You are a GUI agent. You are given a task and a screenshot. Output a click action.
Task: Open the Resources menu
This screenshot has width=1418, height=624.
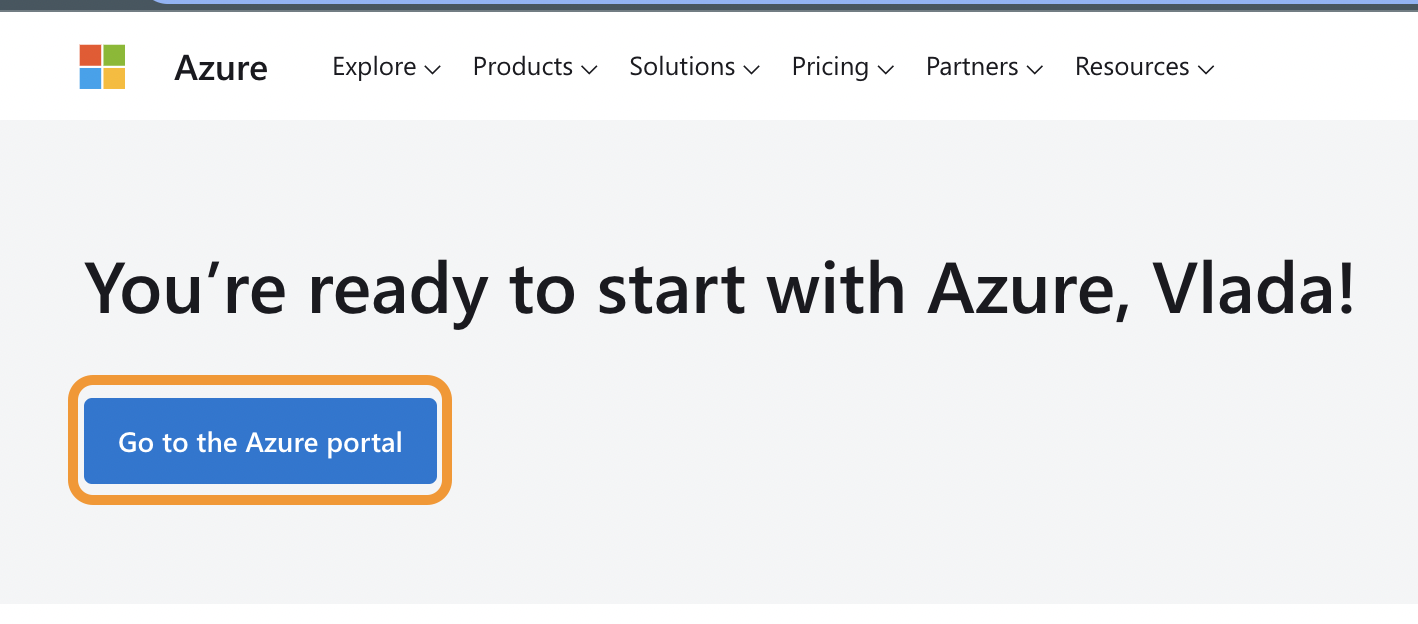pos(1132,67)
